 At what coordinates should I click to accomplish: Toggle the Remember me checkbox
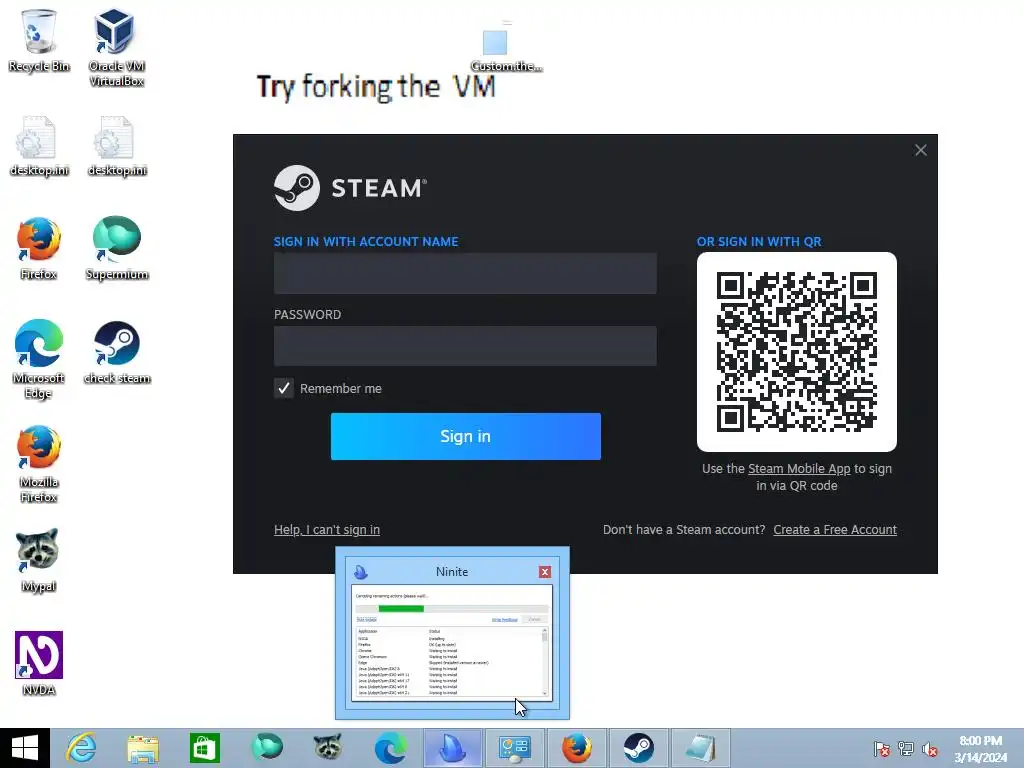[283, 389]
